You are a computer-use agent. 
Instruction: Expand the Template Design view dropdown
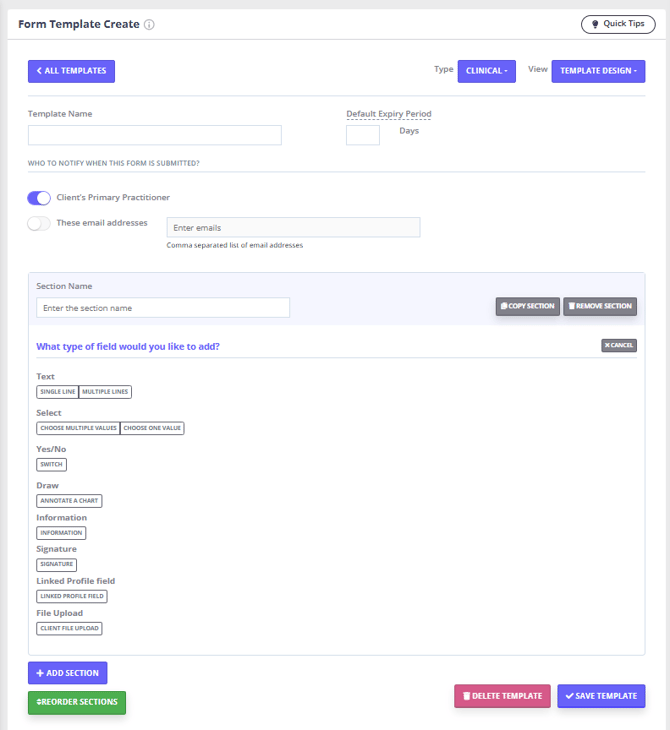[x=598, y=71]
